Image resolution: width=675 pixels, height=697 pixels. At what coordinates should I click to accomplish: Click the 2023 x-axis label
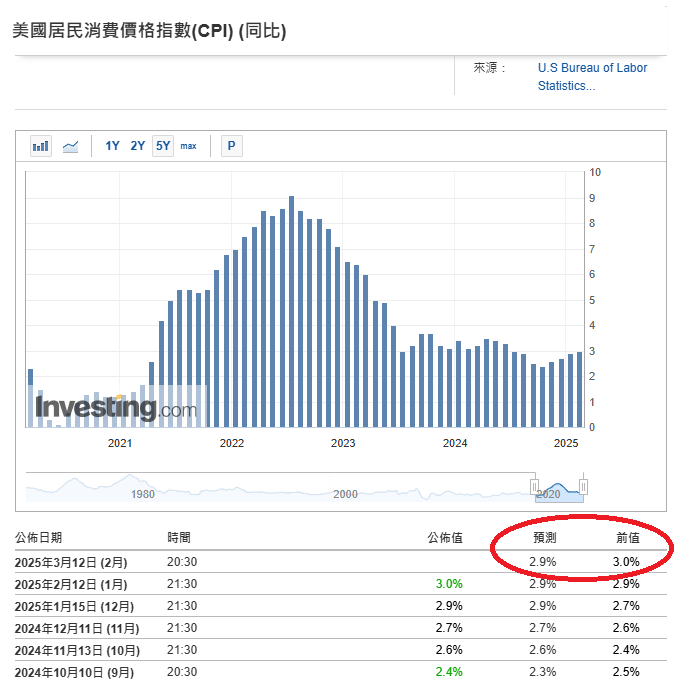(x=343, y=443)
